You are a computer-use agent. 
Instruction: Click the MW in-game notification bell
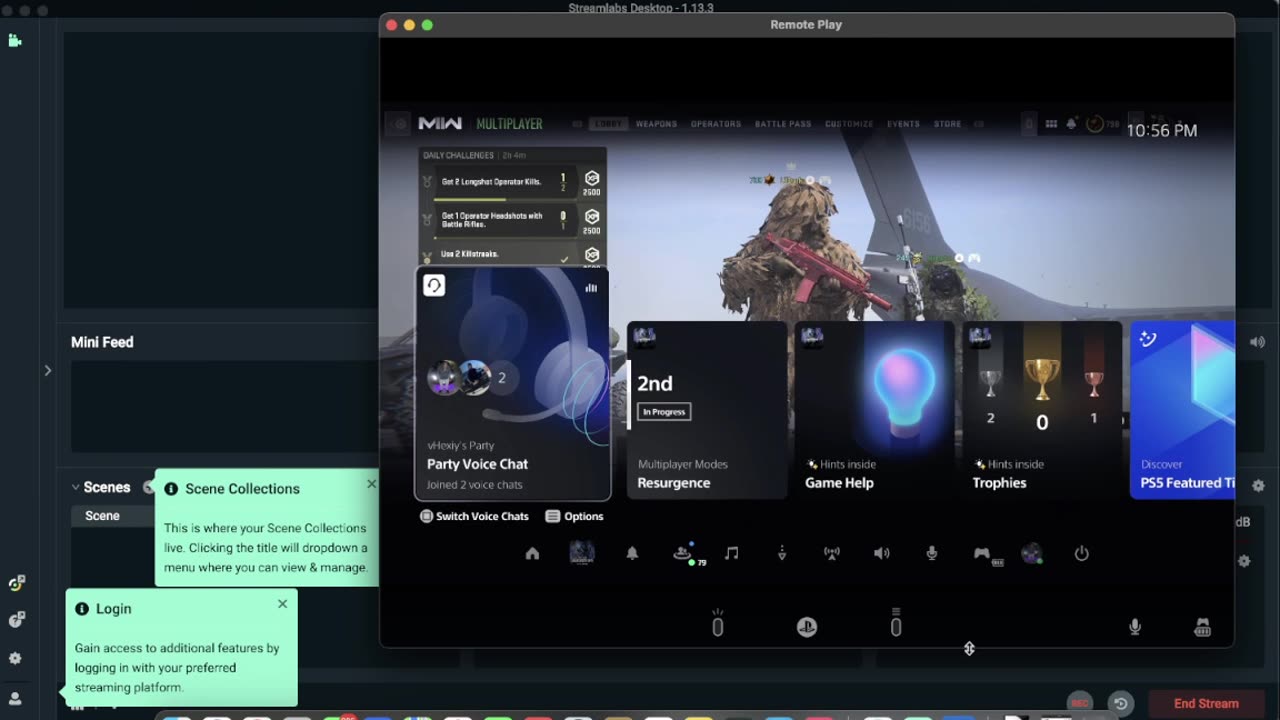1071,124
